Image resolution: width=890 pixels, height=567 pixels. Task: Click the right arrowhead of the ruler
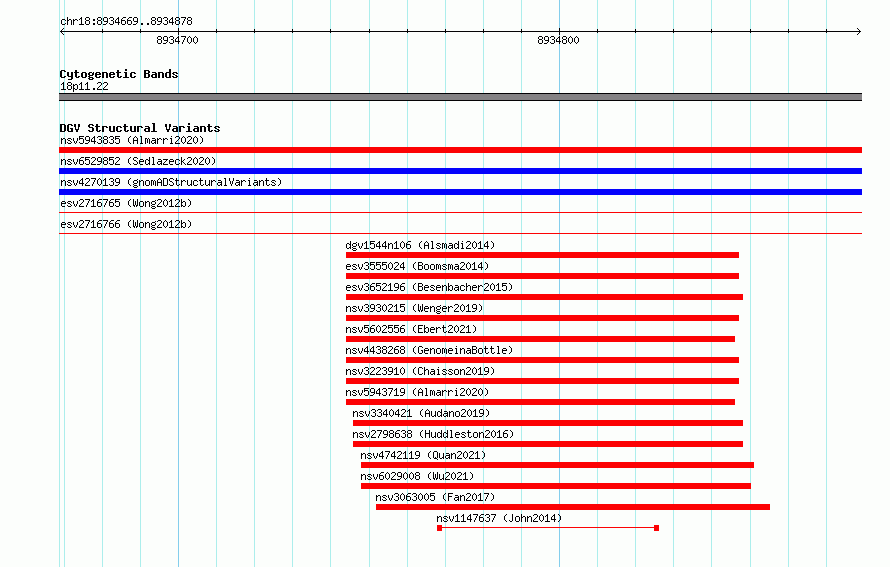tap(859, 32)
